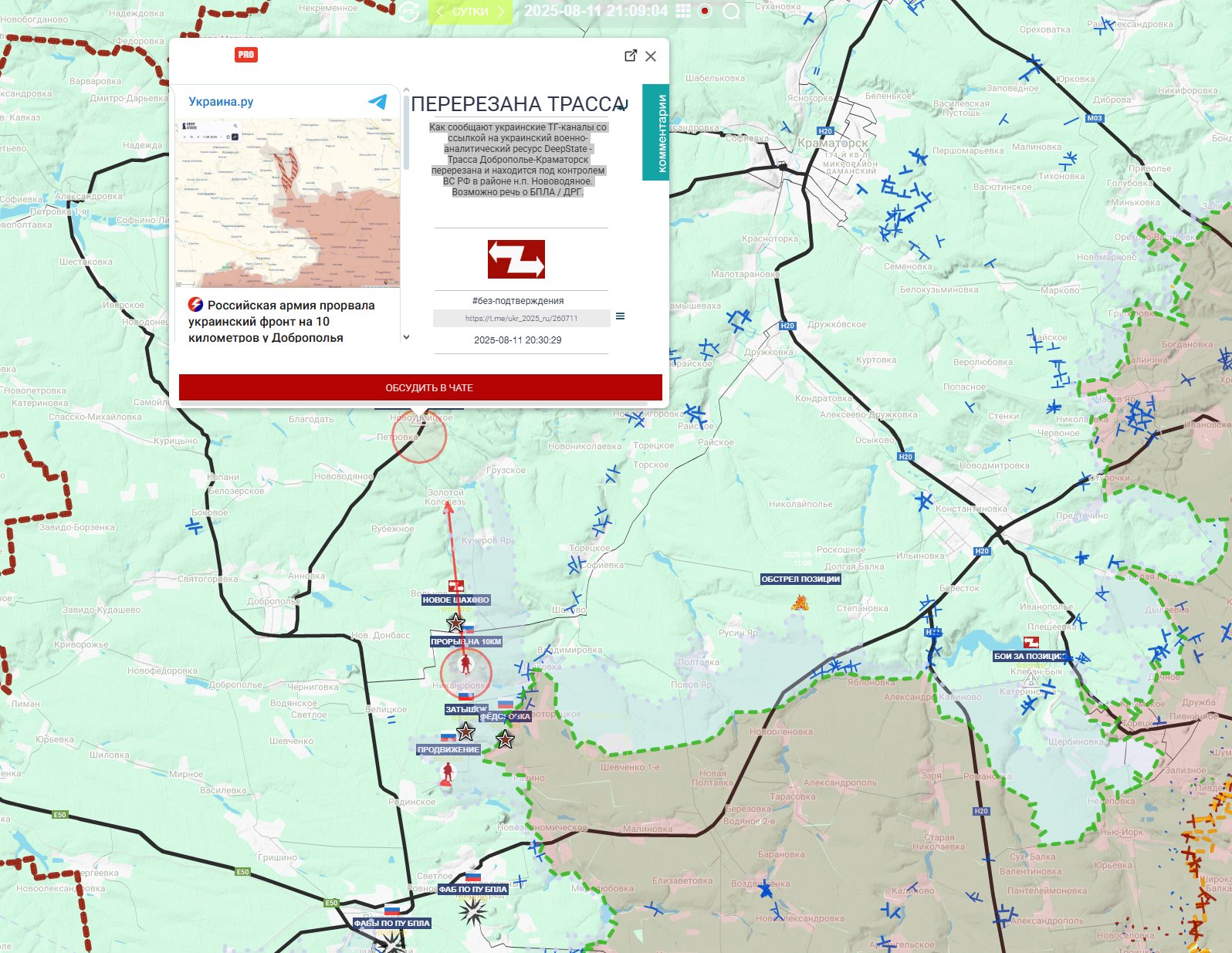The height and width of the screenshot is (953, 1232).
Task: Click the ПРОДВИЖЕНИЕ event label
Action: tap(448, 749)
